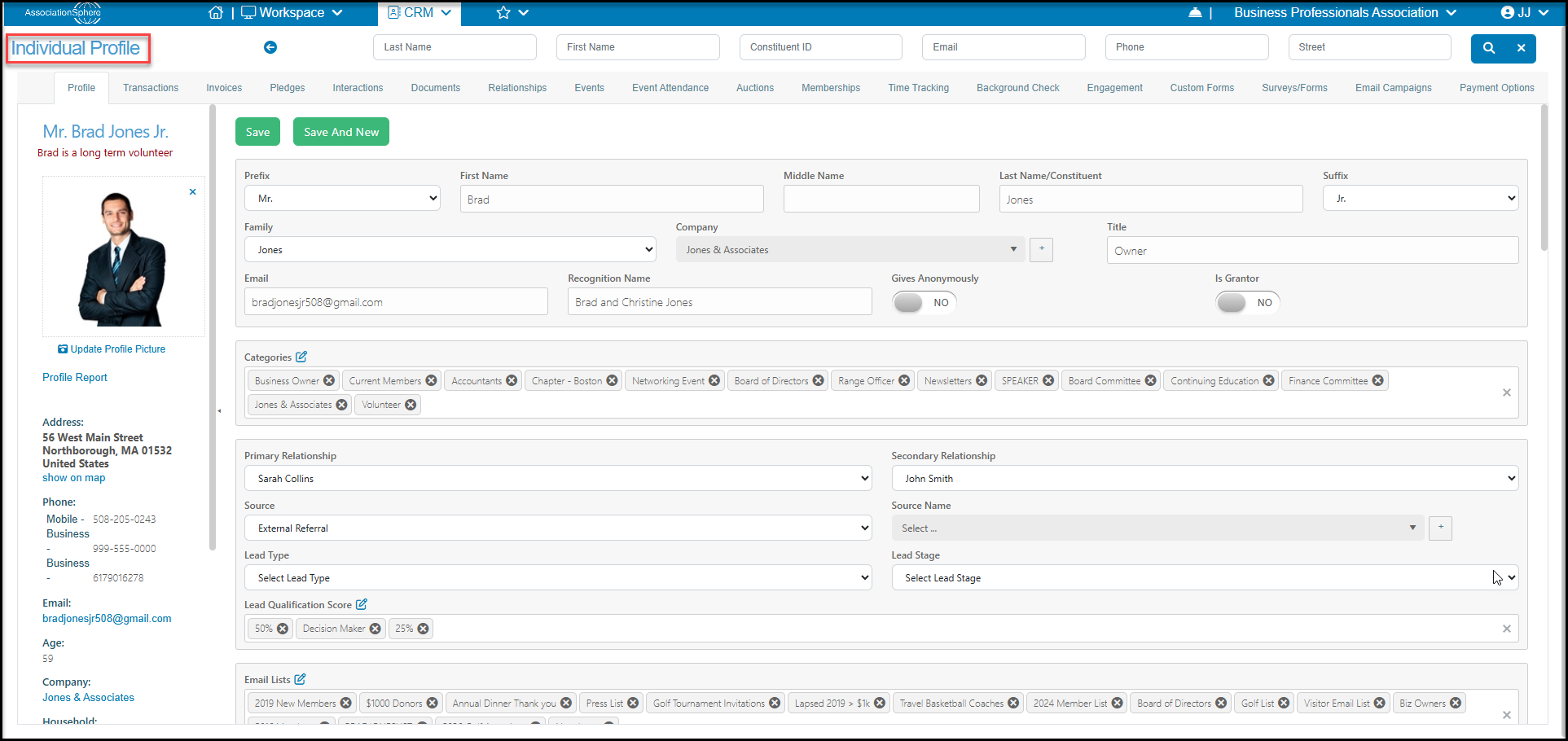This screenshot has height=741, width=1568.
Task: Click Update Profile Picture link
Action: 112,349
